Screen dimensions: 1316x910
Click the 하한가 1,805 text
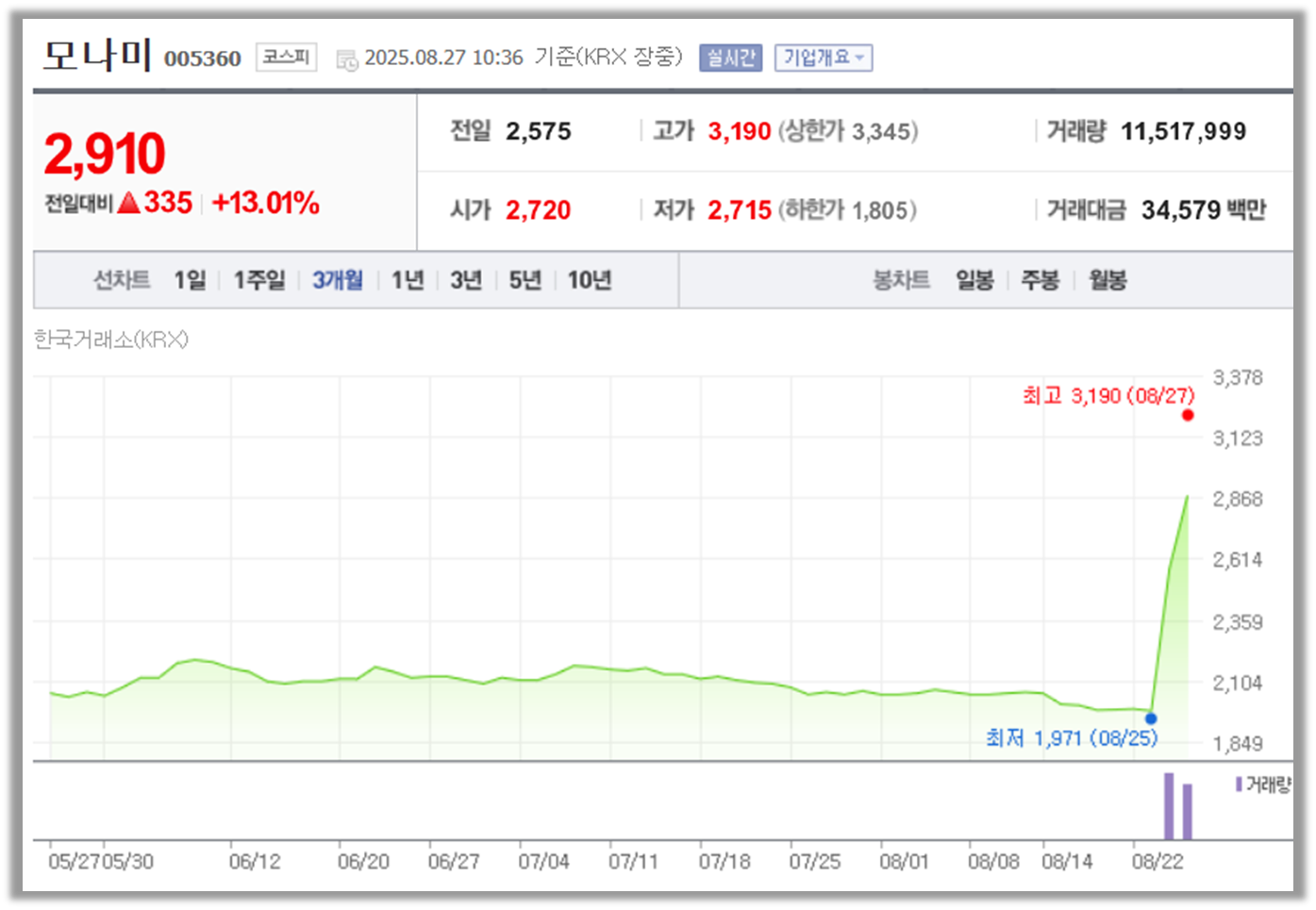[x=848, y=209]
